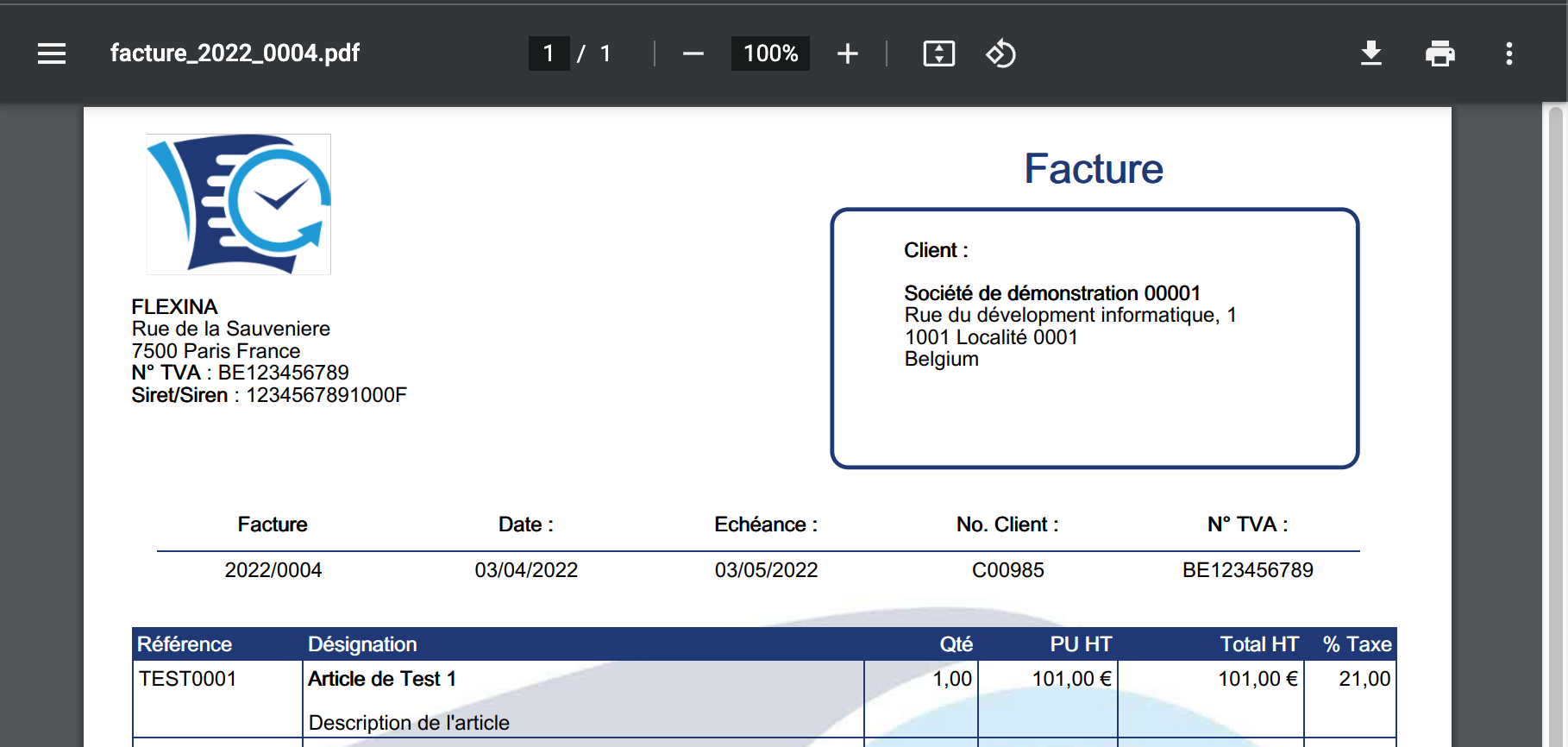Image resolution: width=1568 pixels, height=747 pixels.
Task: Click the Siret/Siren number 1234567891000F
Action: (x=326, y=395)
